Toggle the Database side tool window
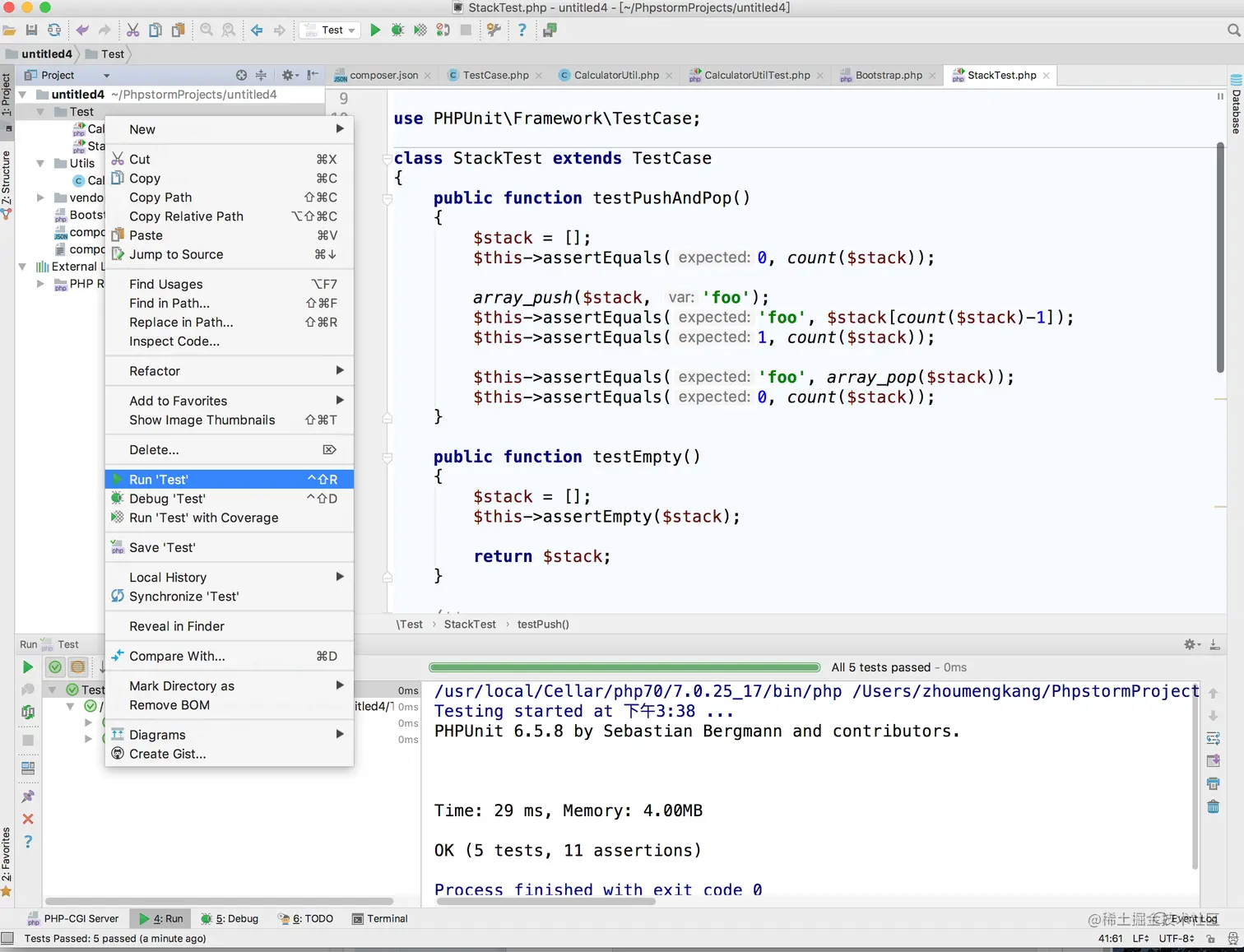This screenshot has width=1244, height=952. tap(1236, 105)
